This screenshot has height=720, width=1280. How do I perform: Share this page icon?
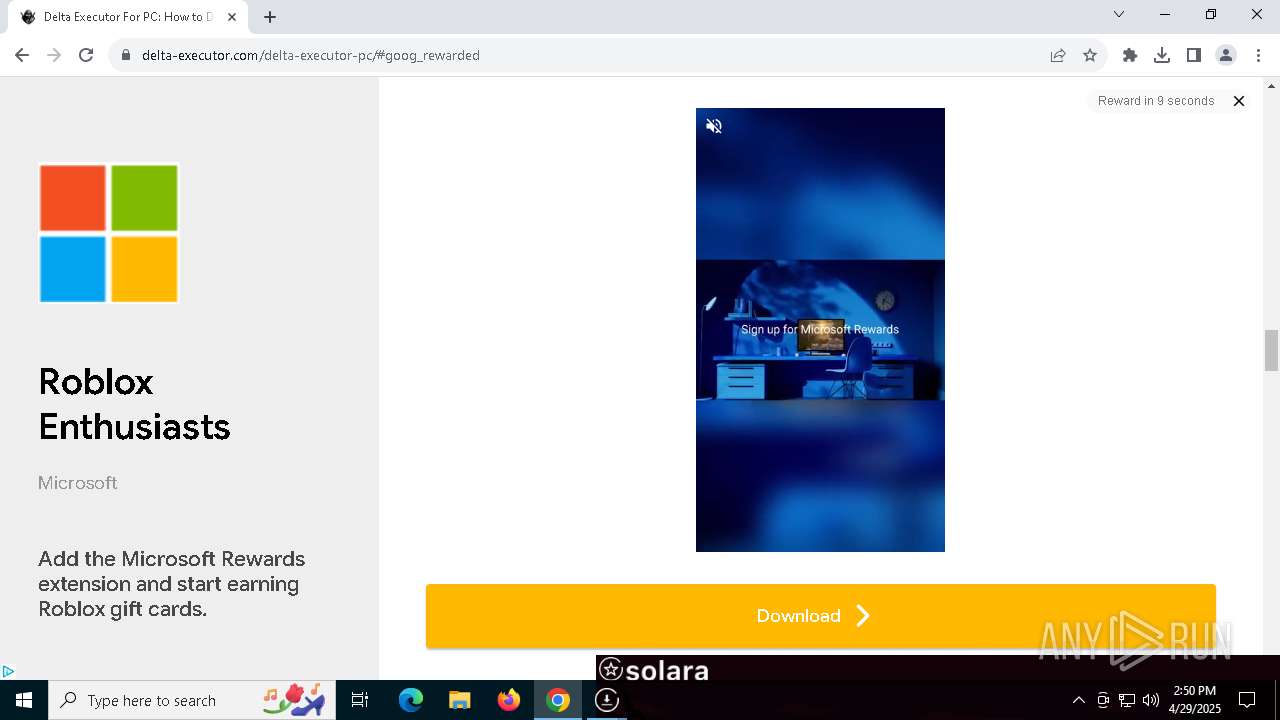pos(1058,56)
